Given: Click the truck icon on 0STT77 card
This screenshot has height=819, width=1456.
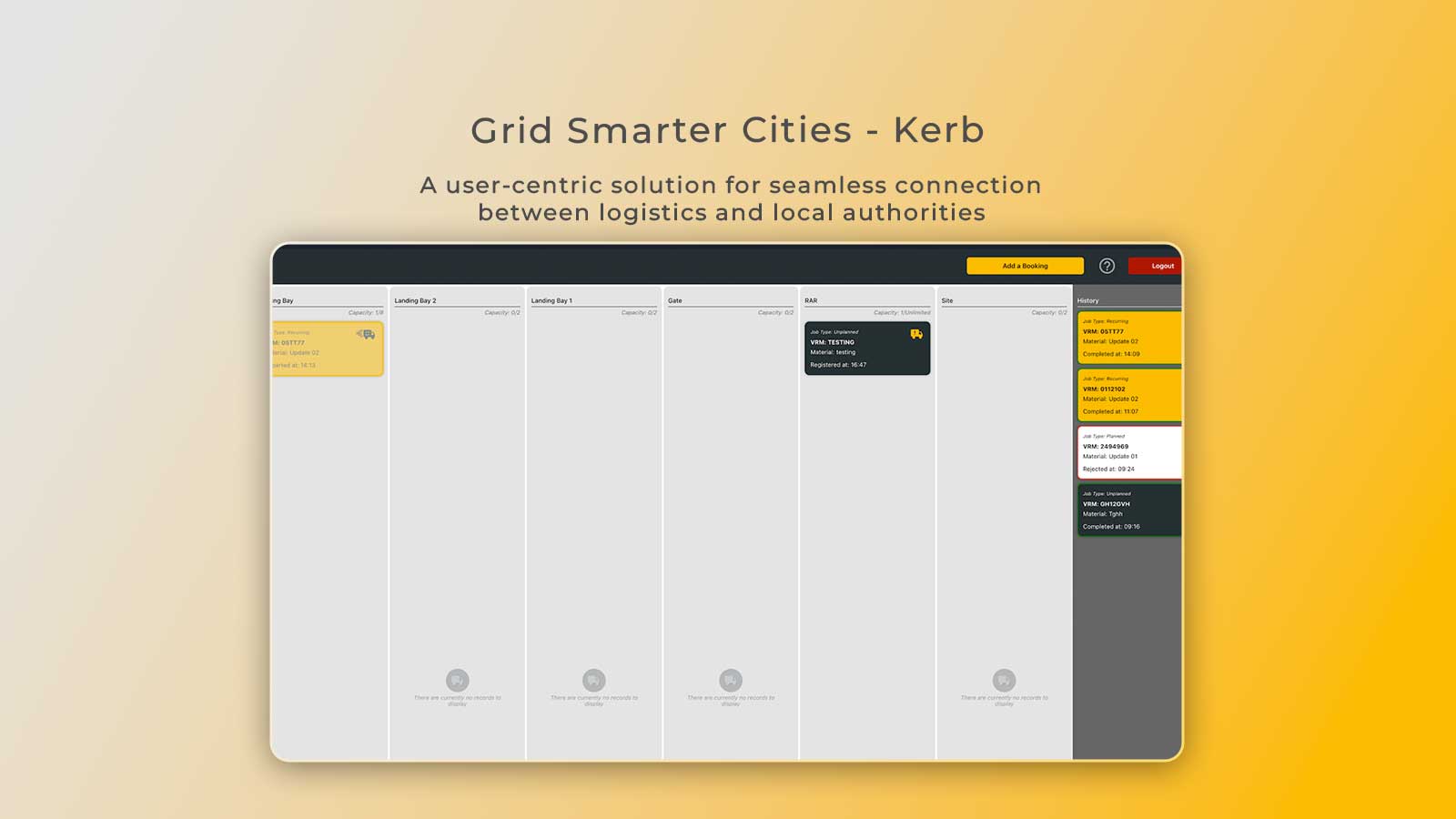Looking at the screenshot, I should pyautogui.click(x=366, y=335).
